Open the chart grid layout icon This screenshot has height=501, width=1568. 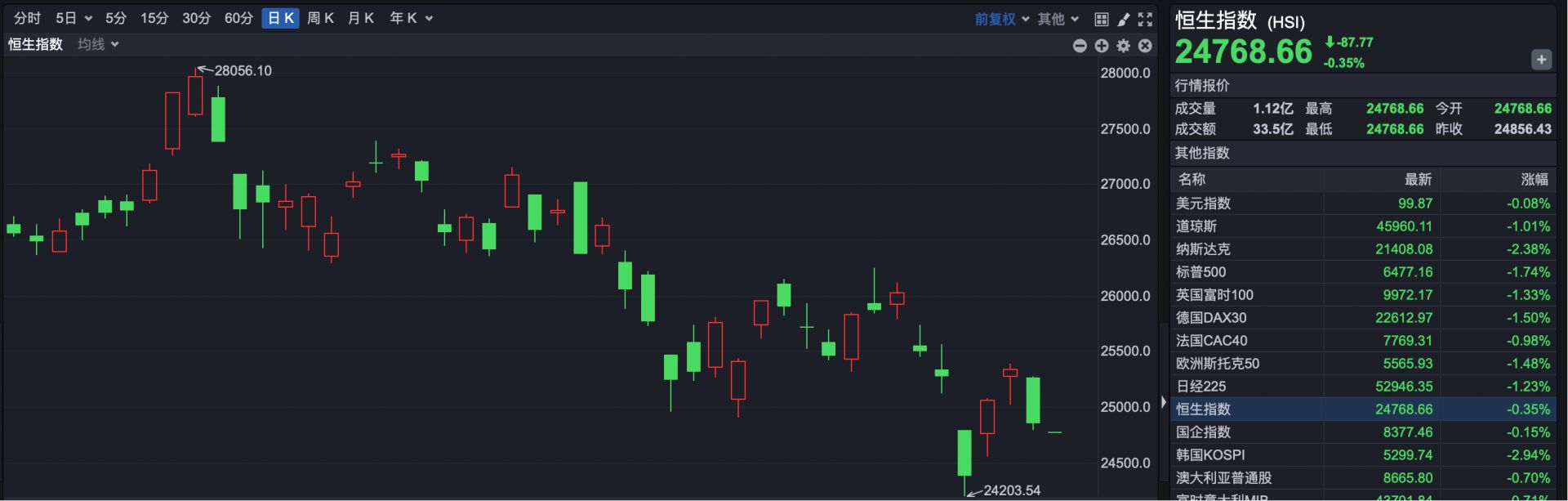click(x=1101, y=19)
